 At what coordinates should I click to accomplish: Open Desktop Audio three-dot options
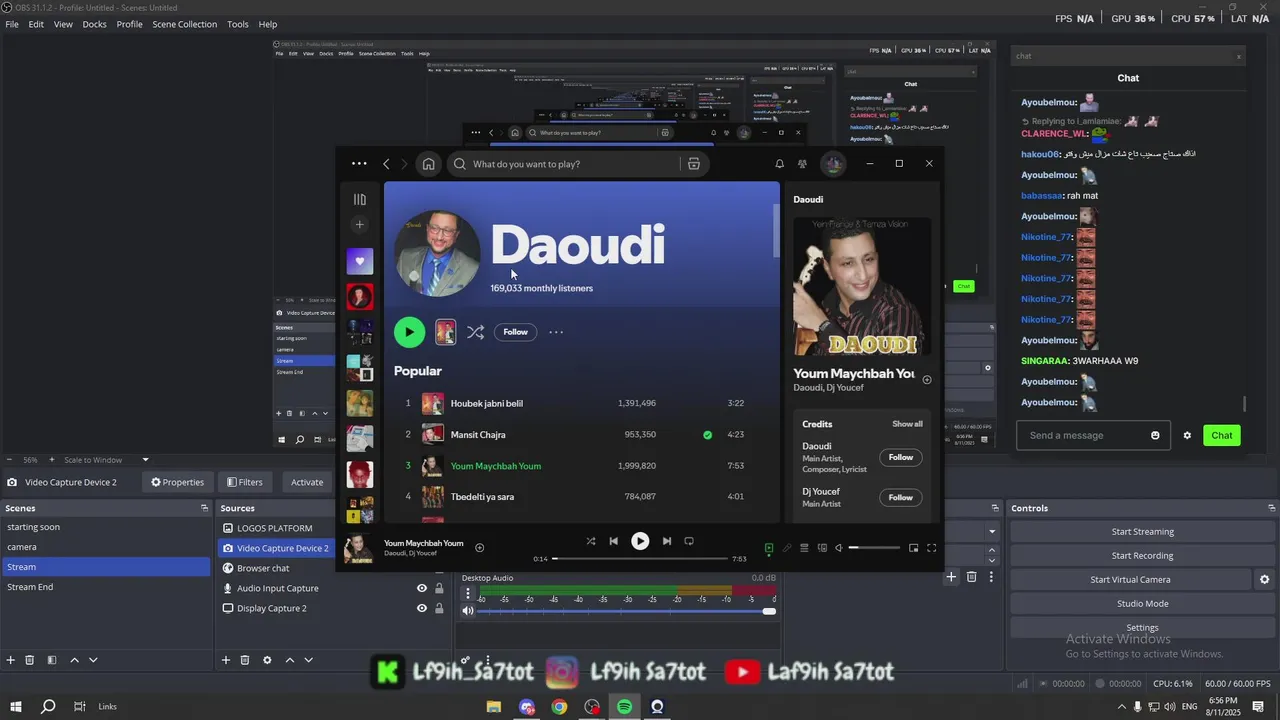pos(468,594)
